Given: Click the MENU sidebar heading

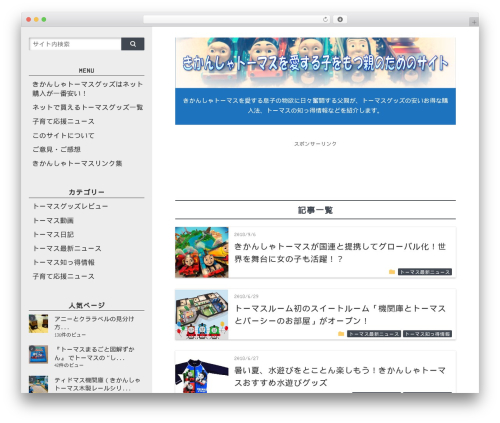Looking at the screenshot, I should coord(86,70).
